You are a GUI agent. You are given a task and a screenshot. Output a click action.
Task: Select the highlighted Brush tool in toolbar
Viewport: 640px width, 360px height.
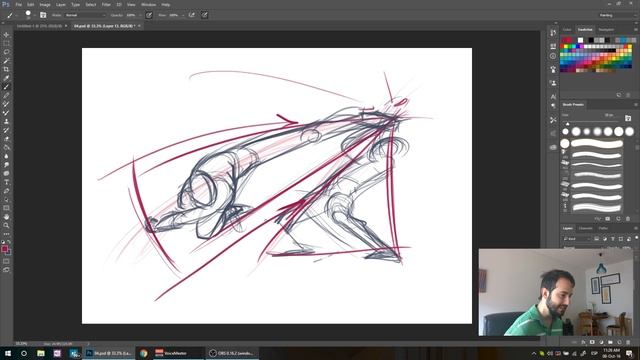pyautogui.click(x=6, y=87)
